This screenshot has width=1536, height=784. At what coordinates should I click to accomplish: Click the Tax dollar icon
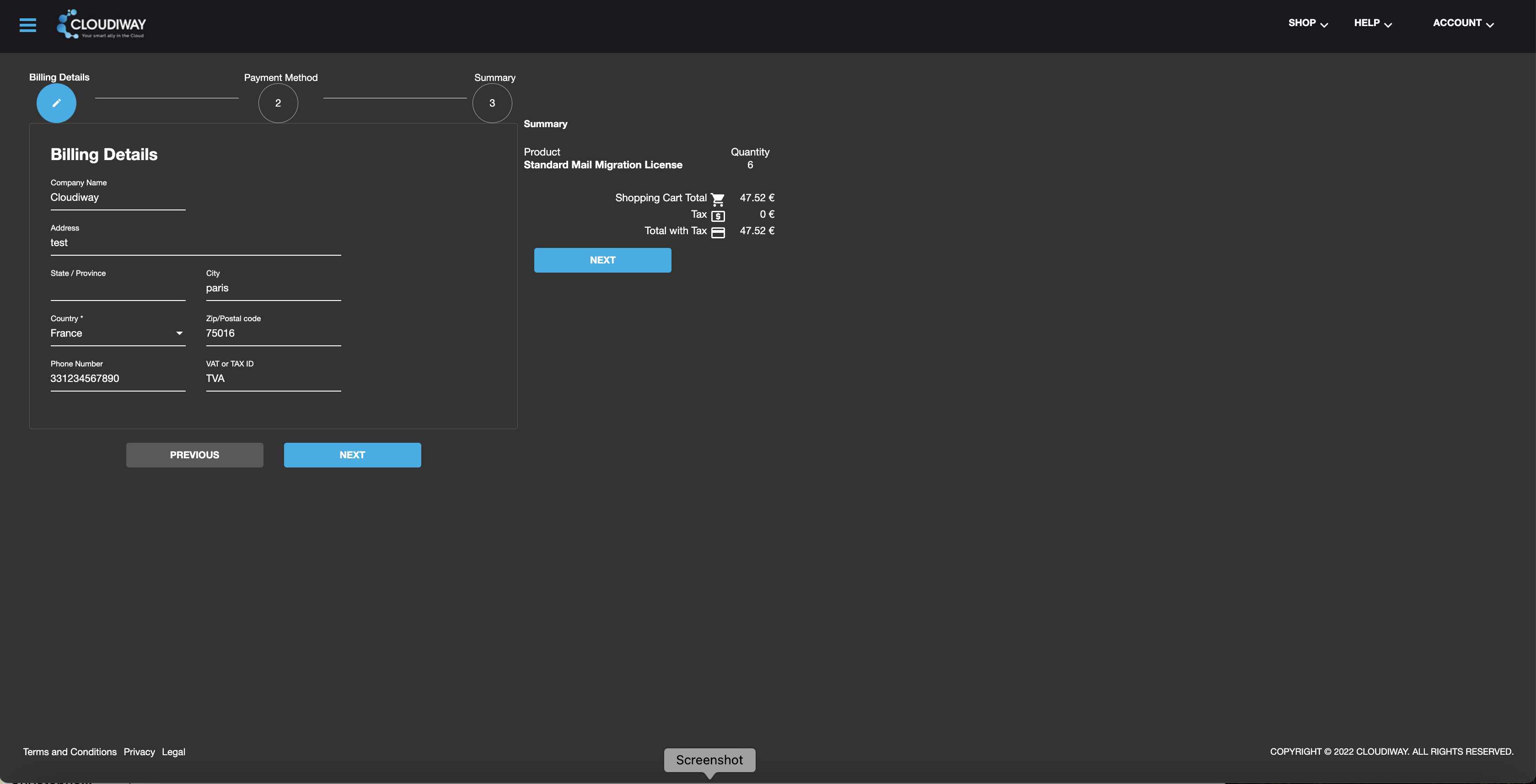[718, 216]
